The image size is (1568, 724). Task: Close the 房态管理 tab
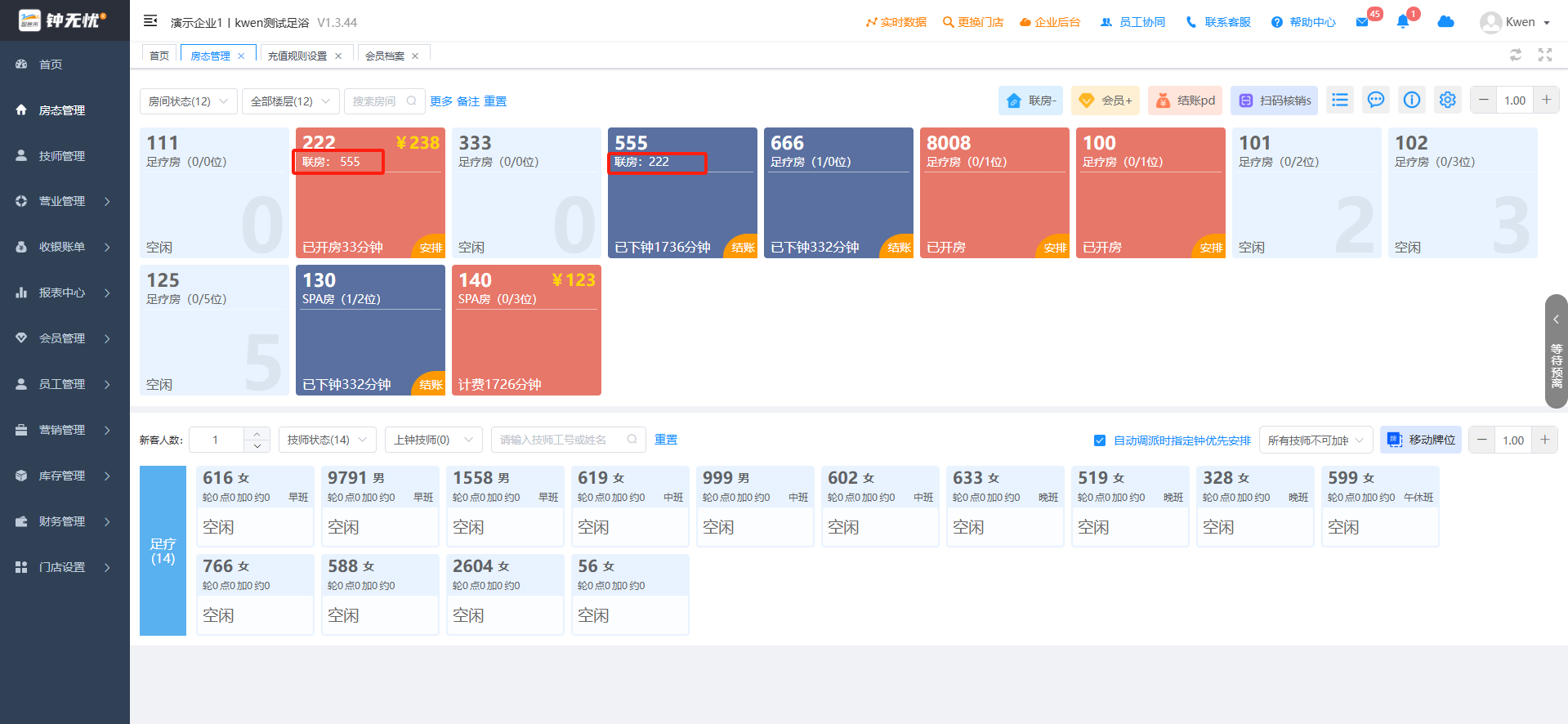point(241,56)
